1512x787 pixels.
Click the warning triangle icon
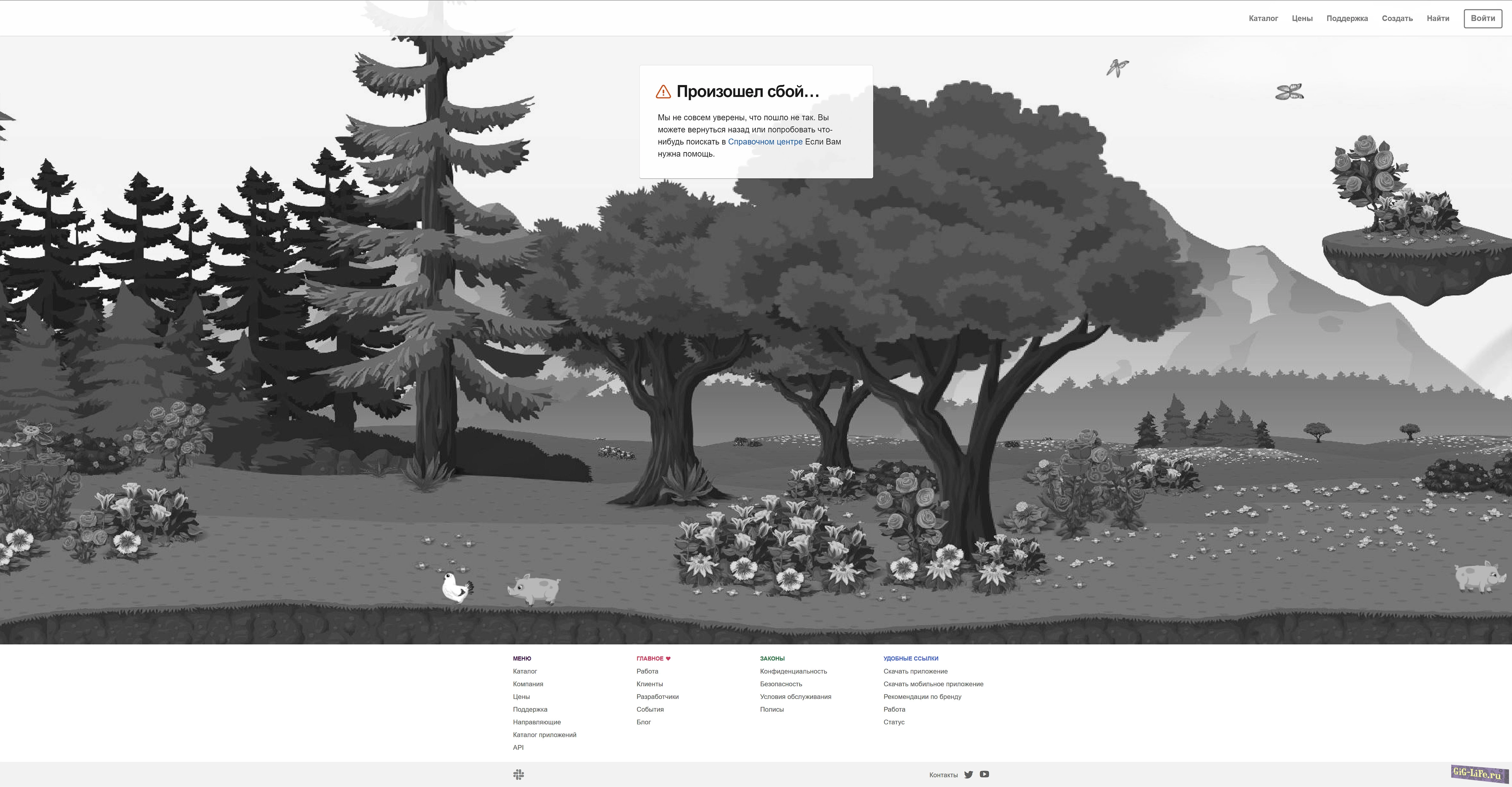(663, 92)
